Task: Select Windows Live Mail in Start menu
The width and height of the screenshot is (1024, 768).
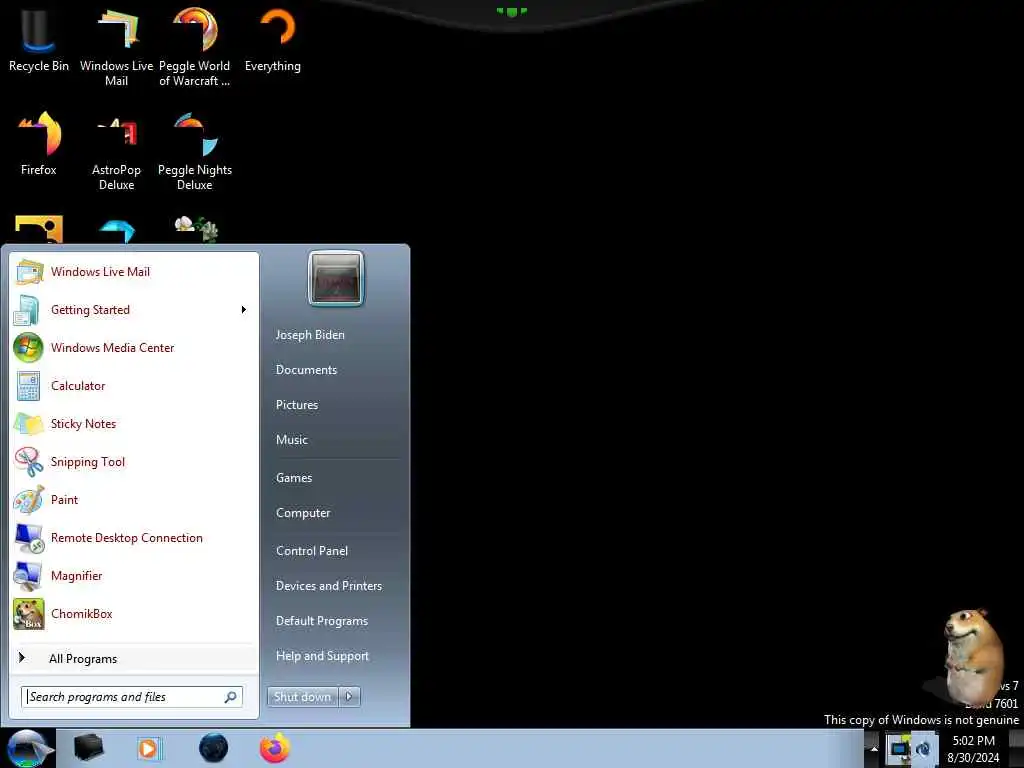Action: click(135, 272)
